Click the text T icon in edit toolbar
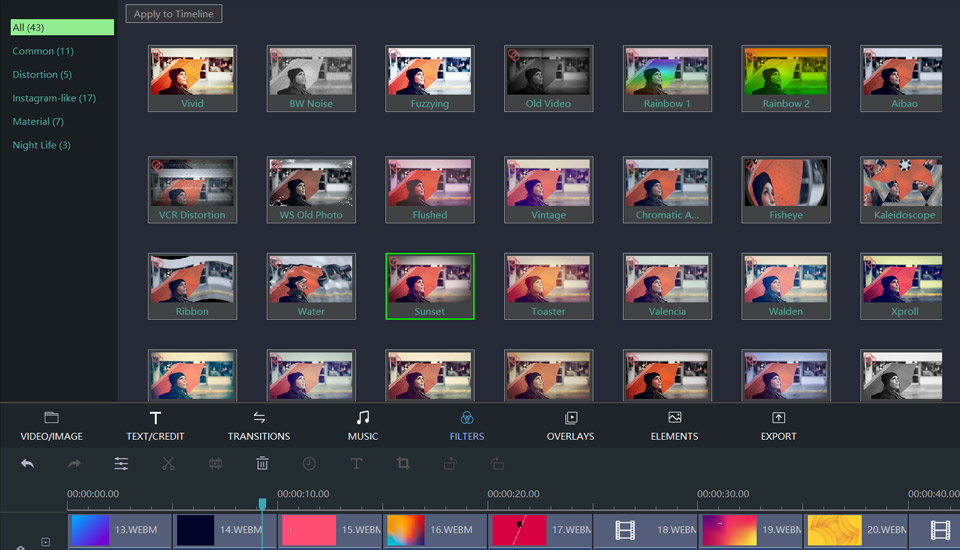 click(356, 464)
